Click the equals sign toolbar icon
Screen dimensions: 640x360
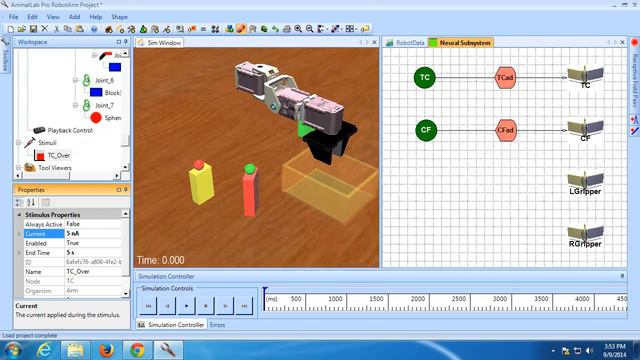203,29
